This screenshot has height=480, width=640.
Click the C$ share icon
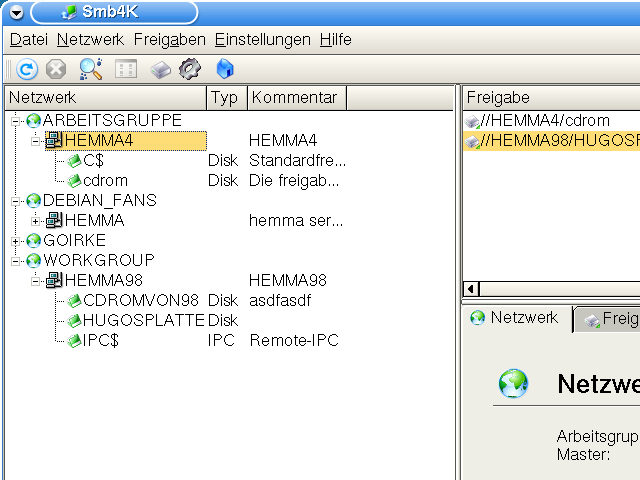tap(74, 161)
